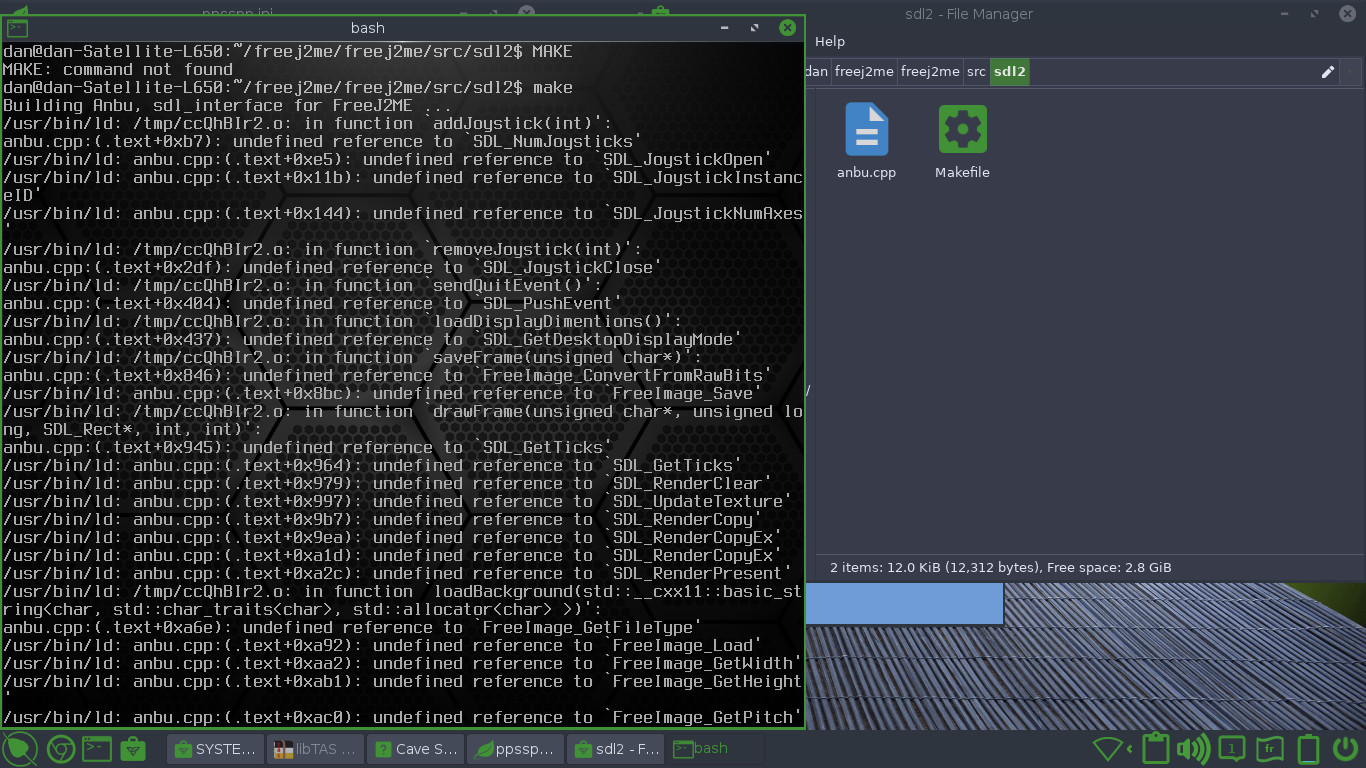Click the power button tray icon
The image size is (1366, 768).
(1346, 749)
